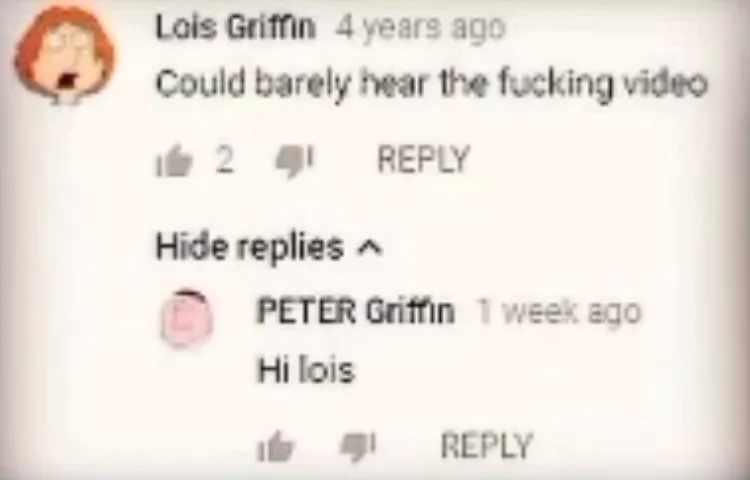Like PETER Griffin's reply
Viewport: 750px width, 480px height.
click(276, 447)
